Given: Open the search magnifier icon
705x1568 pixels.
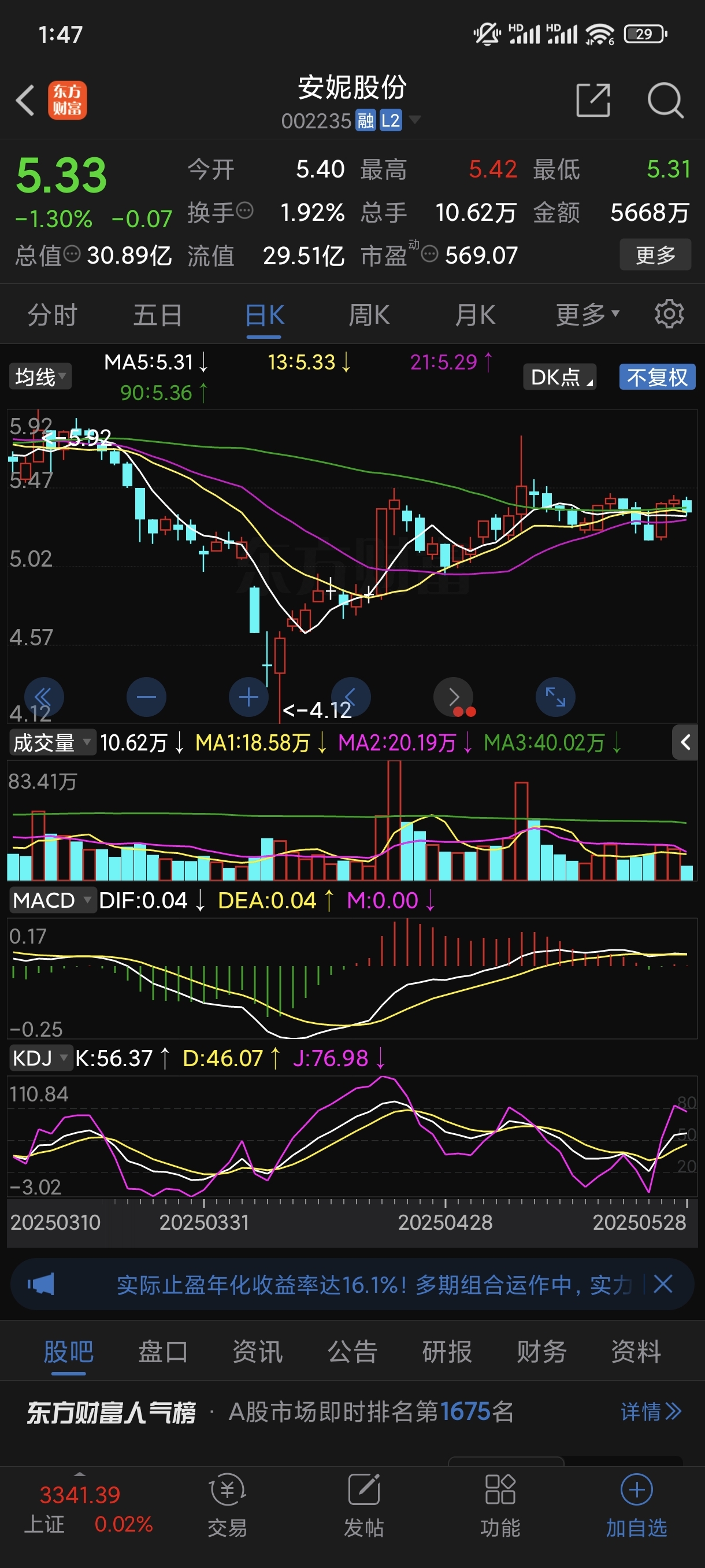Looking at the screenshot, I should 666,101.
